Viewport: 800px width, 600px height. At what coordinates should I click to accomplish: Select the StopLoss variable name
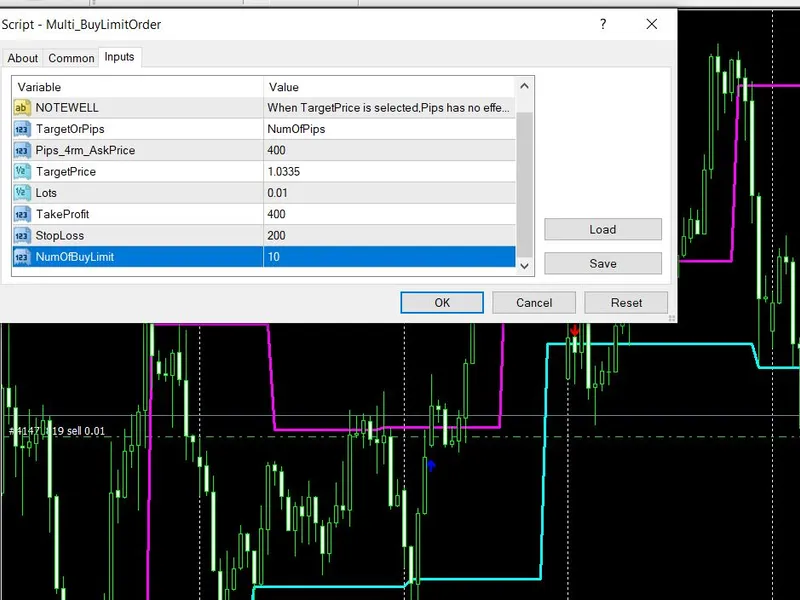pos(60,236)
